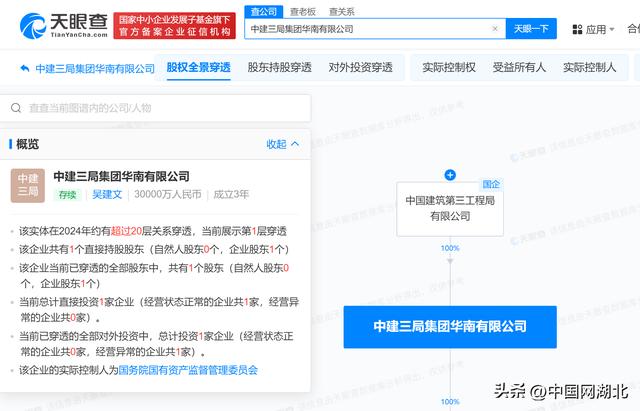Click the 天眼一下 search button

(x=531, y=29)
